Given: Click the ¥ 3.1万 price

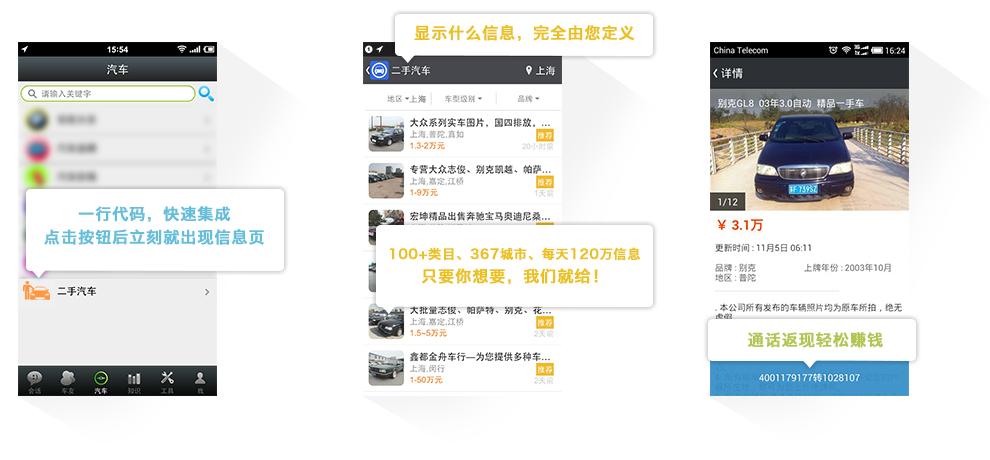Looking at the screenshot, I should point(740,225).
